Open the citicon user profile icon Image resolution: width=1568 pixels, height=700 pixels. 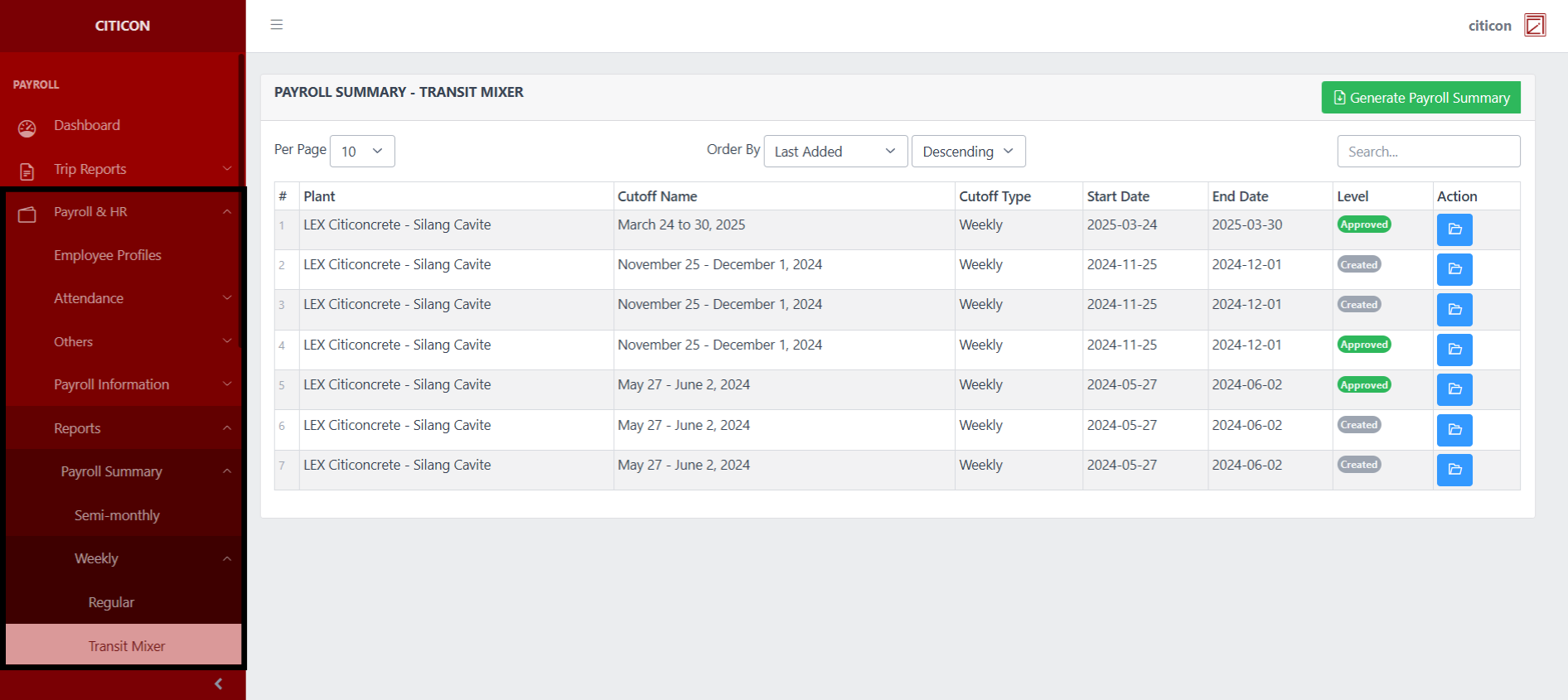[1534, 26]
